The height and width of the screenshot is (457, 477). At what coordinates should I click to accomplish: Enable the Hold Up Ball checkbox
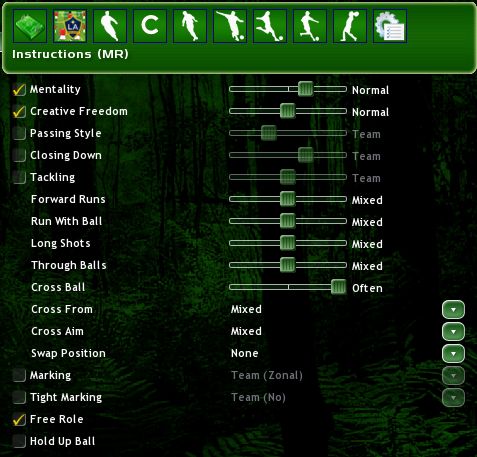(19, 441)
